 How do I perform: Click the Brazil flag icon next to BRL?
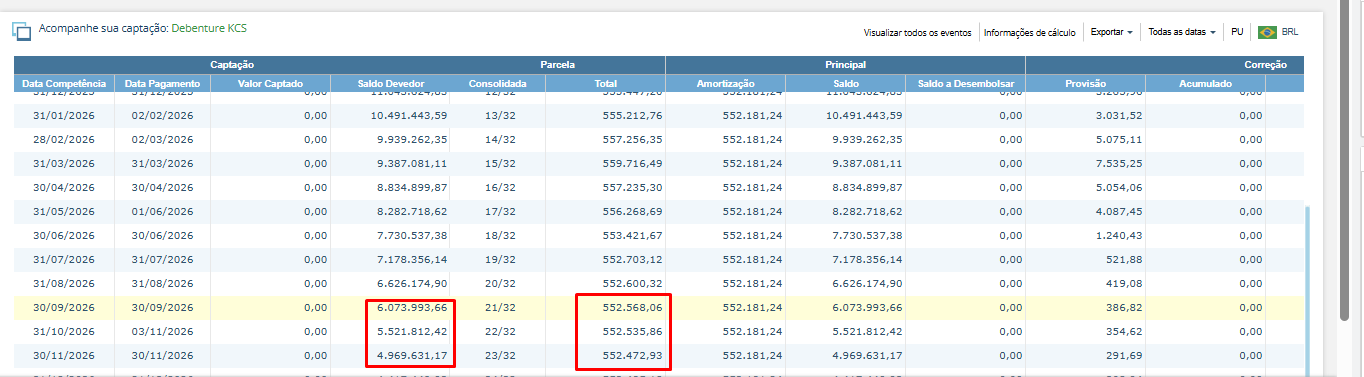1267,32
